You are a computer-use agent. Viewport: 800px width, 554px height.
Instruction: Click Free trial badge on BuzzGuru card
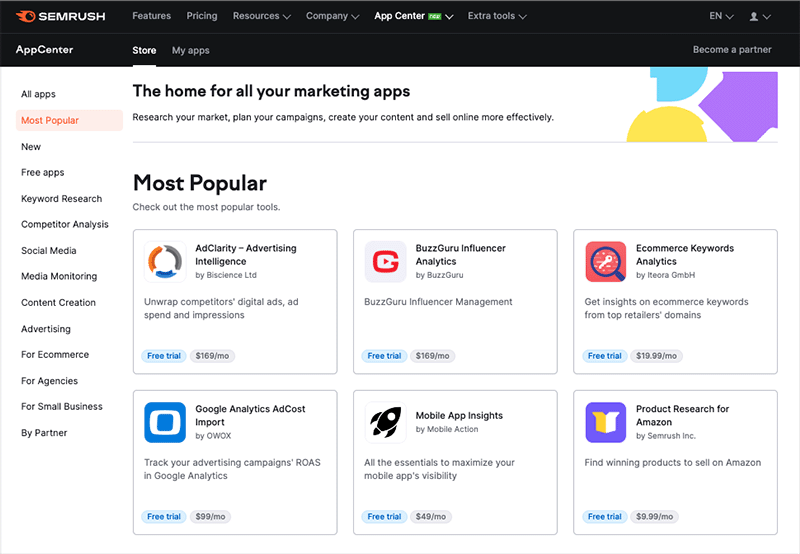[384, 356]
